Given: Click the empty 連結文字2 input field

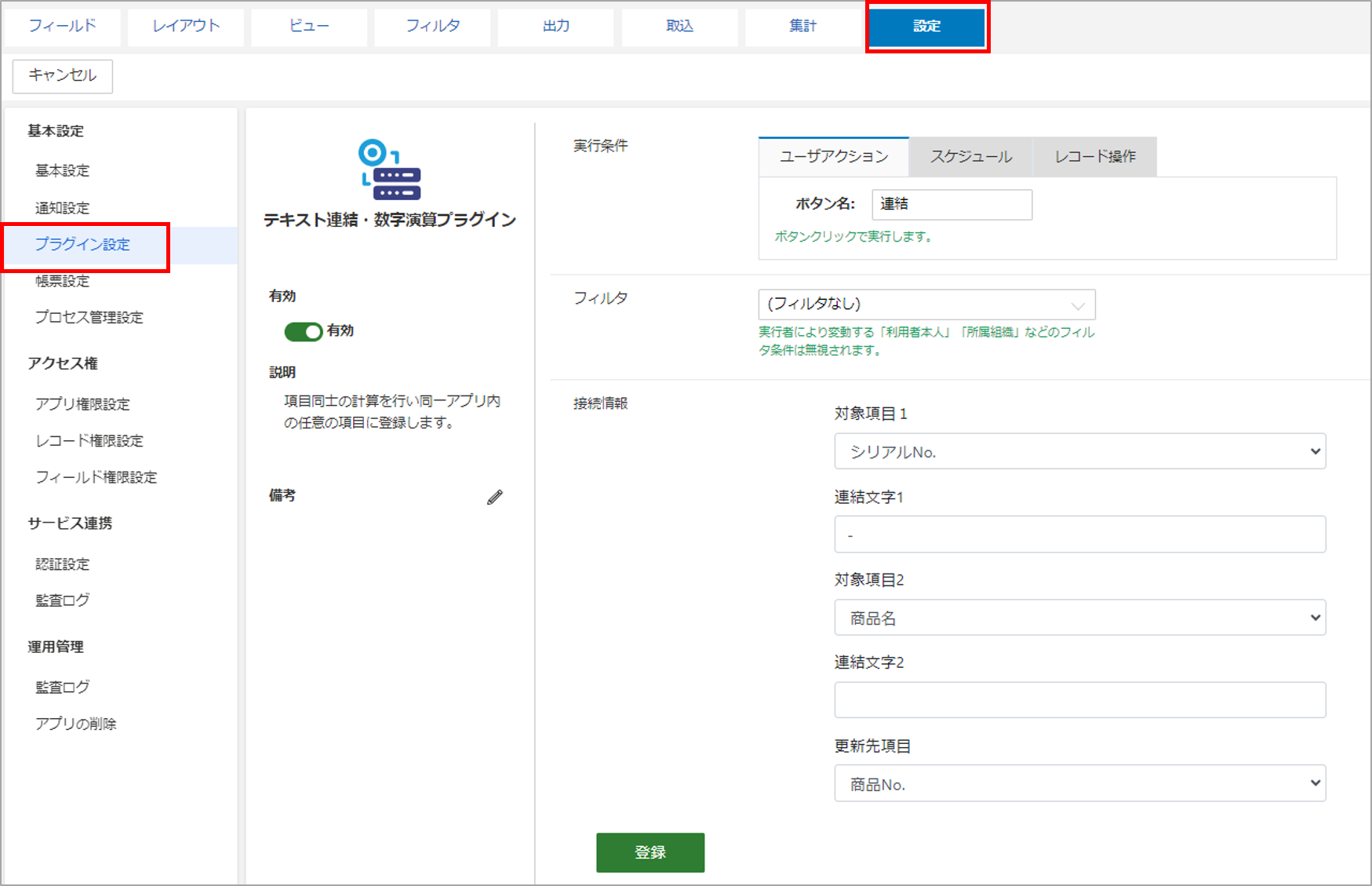Looking at the screenshot, I should [x=1080, y=700].
